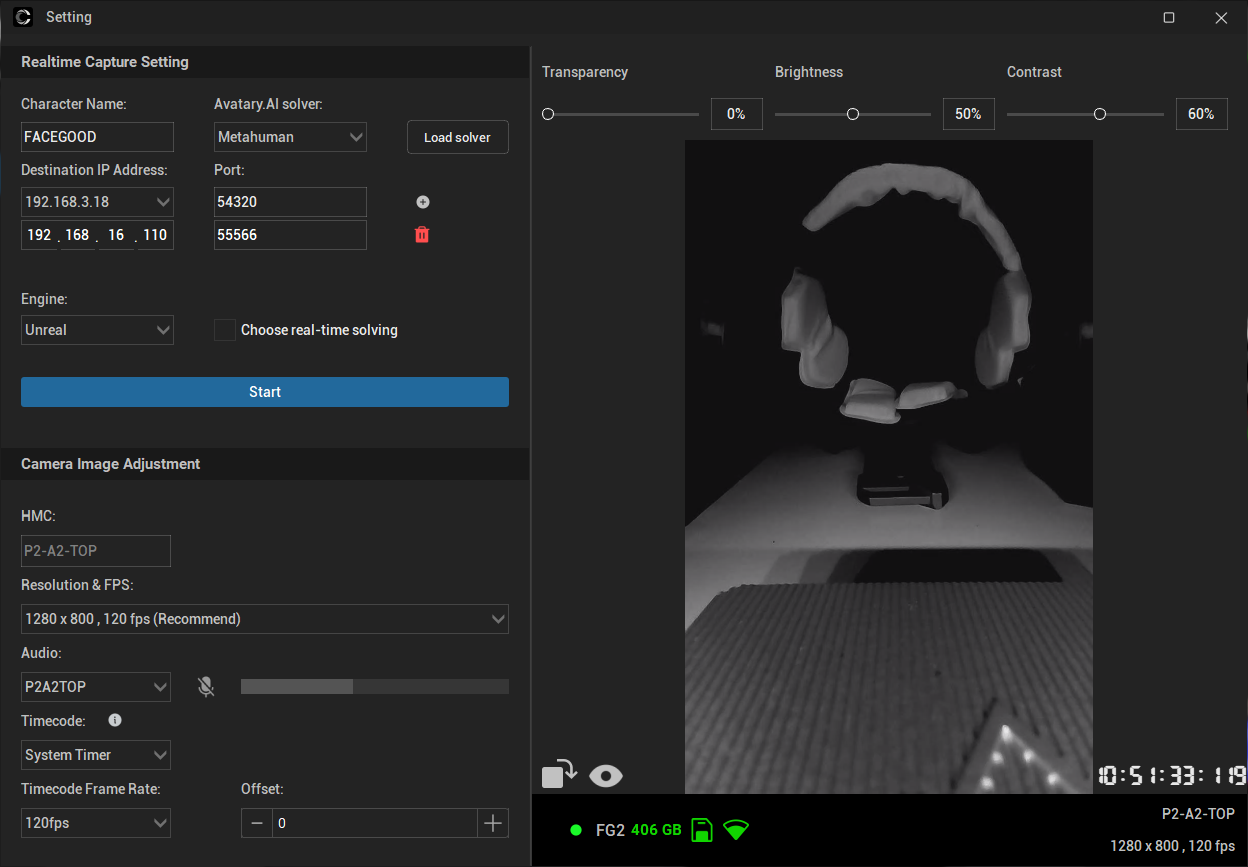Click the Load solver button
1248x867 pixels.
coord(458,137)
